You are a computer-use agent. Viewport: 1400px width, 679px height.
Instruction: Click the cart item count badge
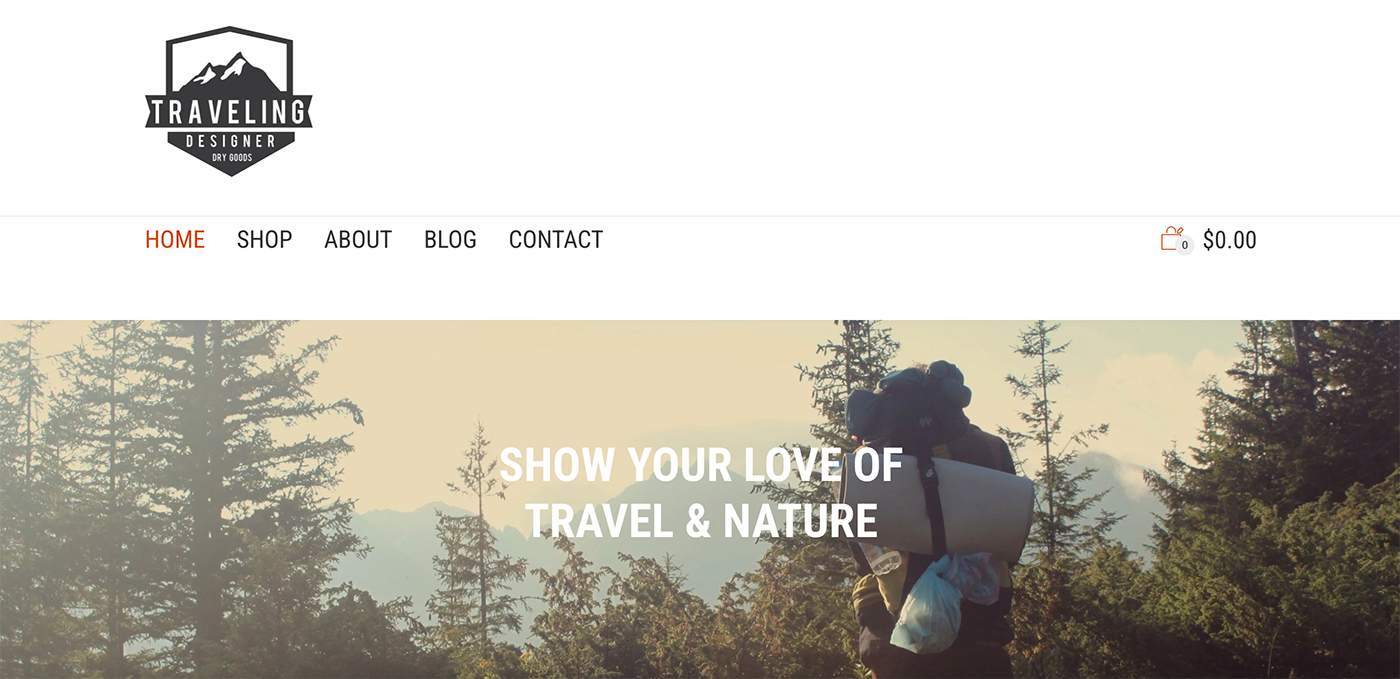click(1185, 245)
